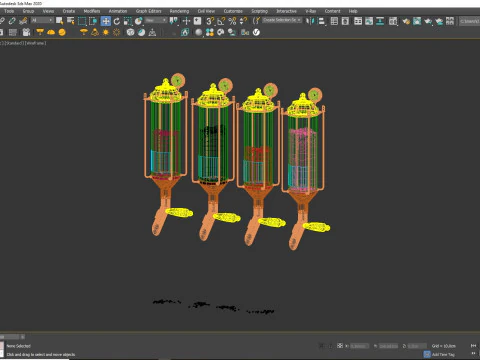Toggle Window/Crossing selection mode

93,21
